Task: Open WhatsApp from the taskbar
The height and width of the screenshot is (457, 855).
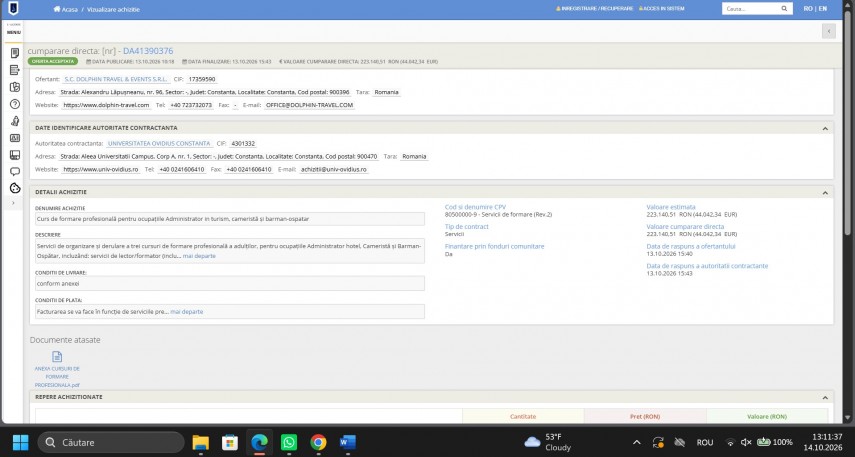Action: pyautogui.click(x=288, y=442)
